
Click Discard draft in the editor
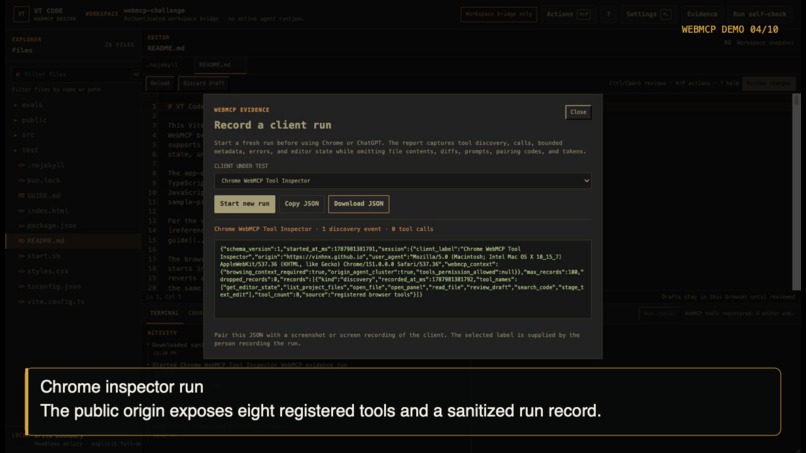point(204,83)
